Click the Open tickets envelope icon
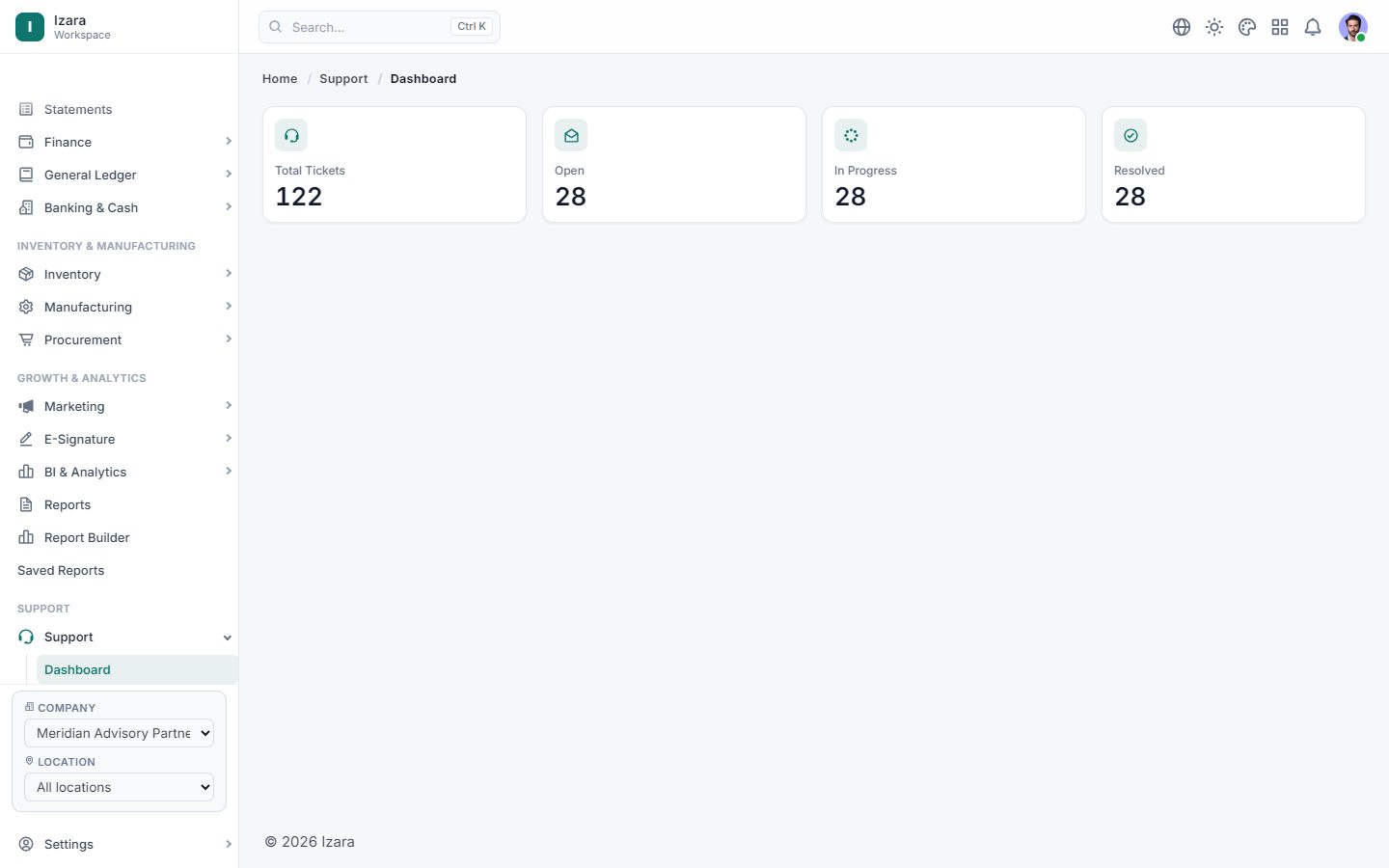 [x=571, y=135]
